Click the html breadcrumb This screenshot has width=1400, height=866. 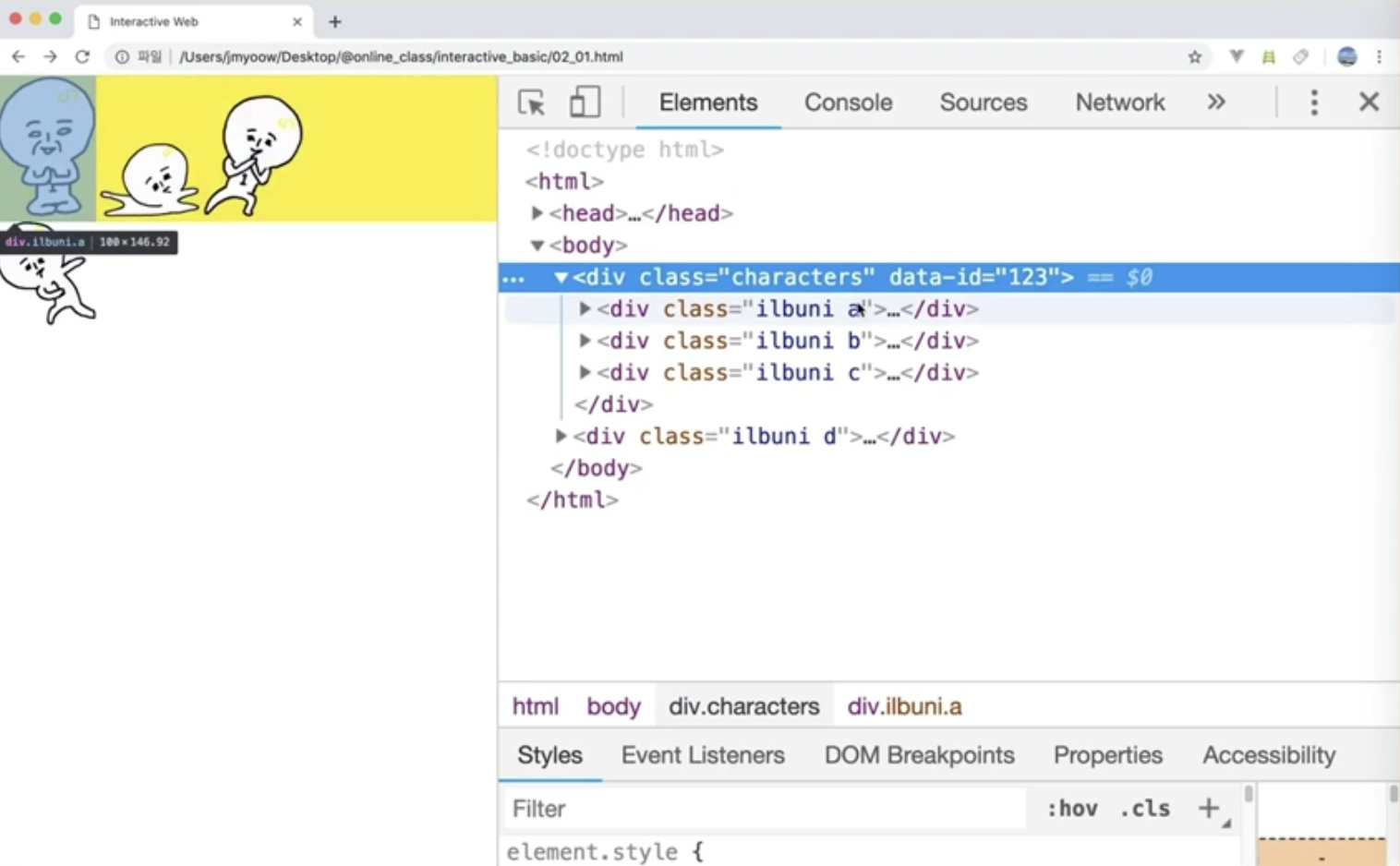(x=536, y=706)
